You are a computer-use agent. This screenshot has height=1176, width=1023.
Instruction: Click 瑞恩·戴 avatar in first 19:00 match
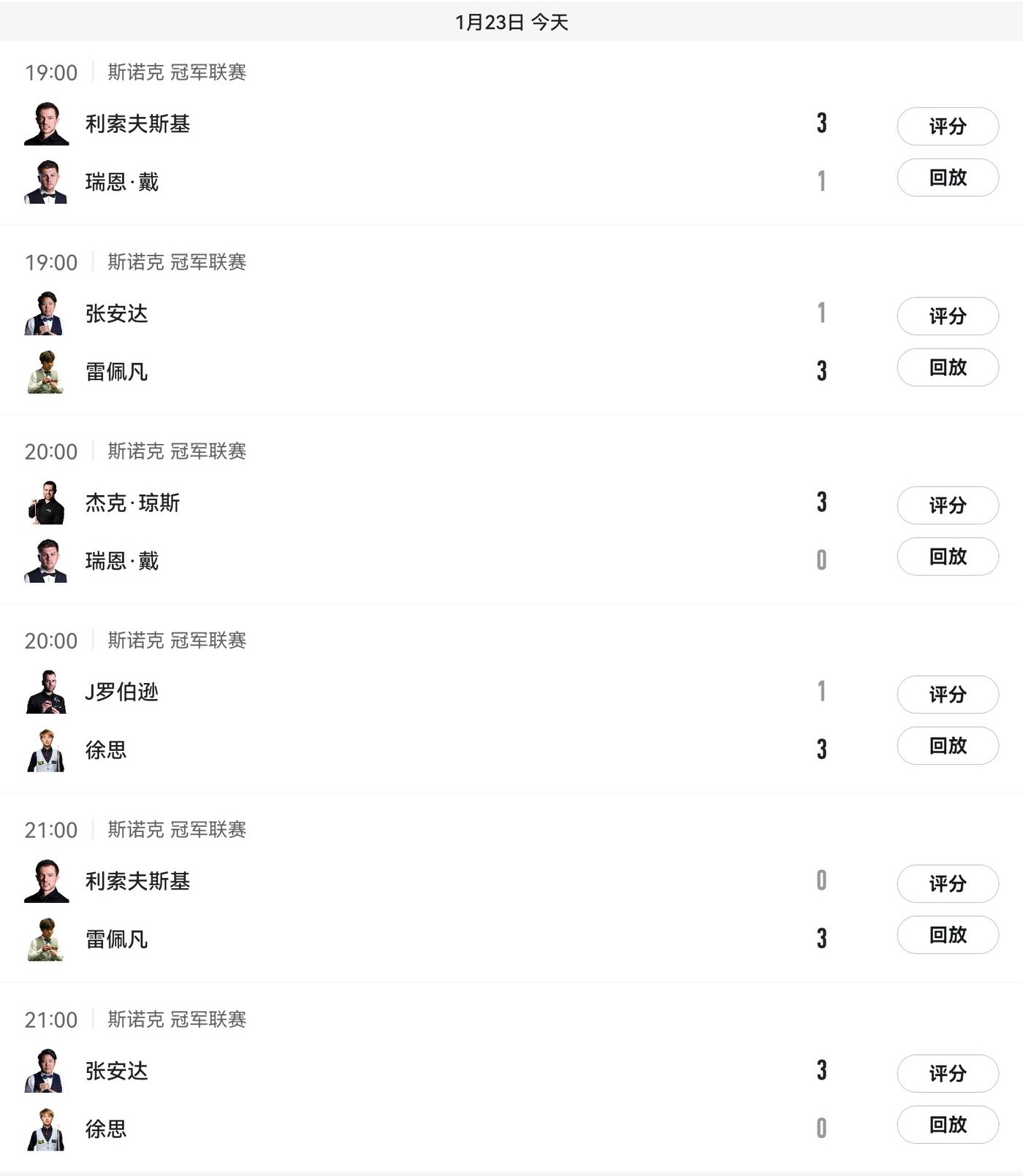(47, 182)
